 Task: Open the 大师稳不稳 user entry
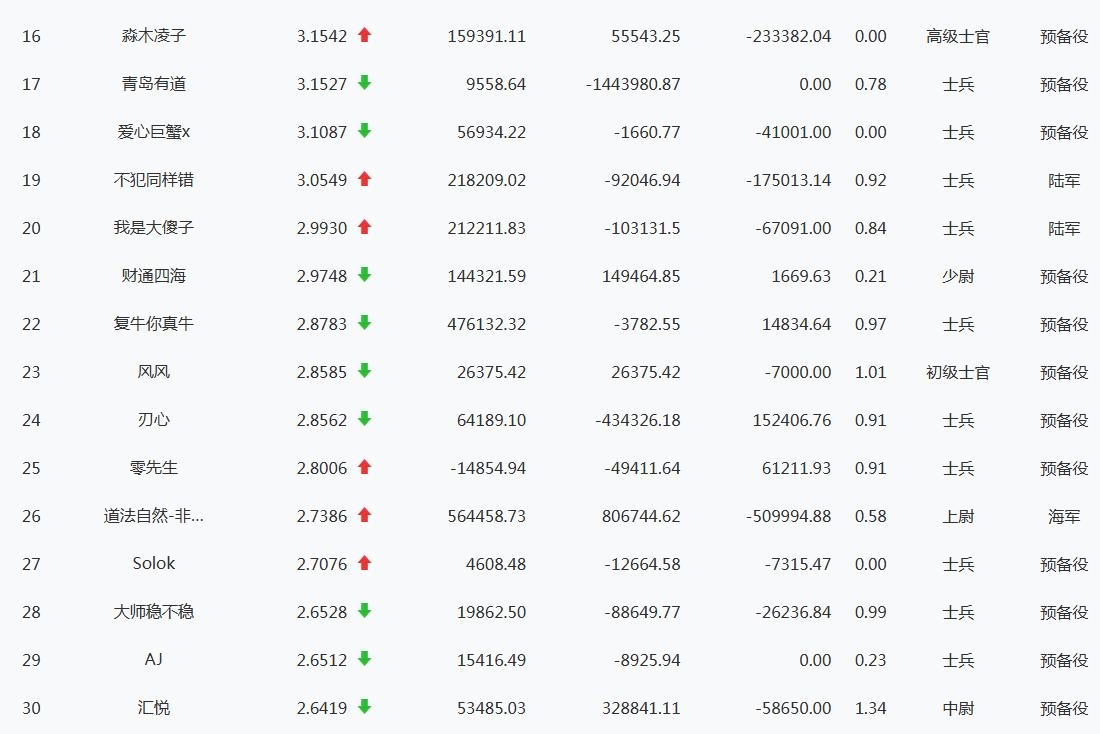[x=154, y=612]
